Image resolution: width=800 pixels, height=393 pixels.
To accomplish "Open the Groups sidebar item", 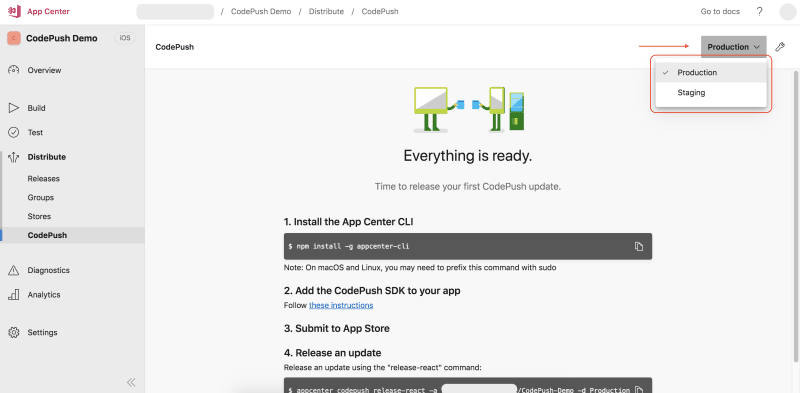I will [x=41, y=198].
